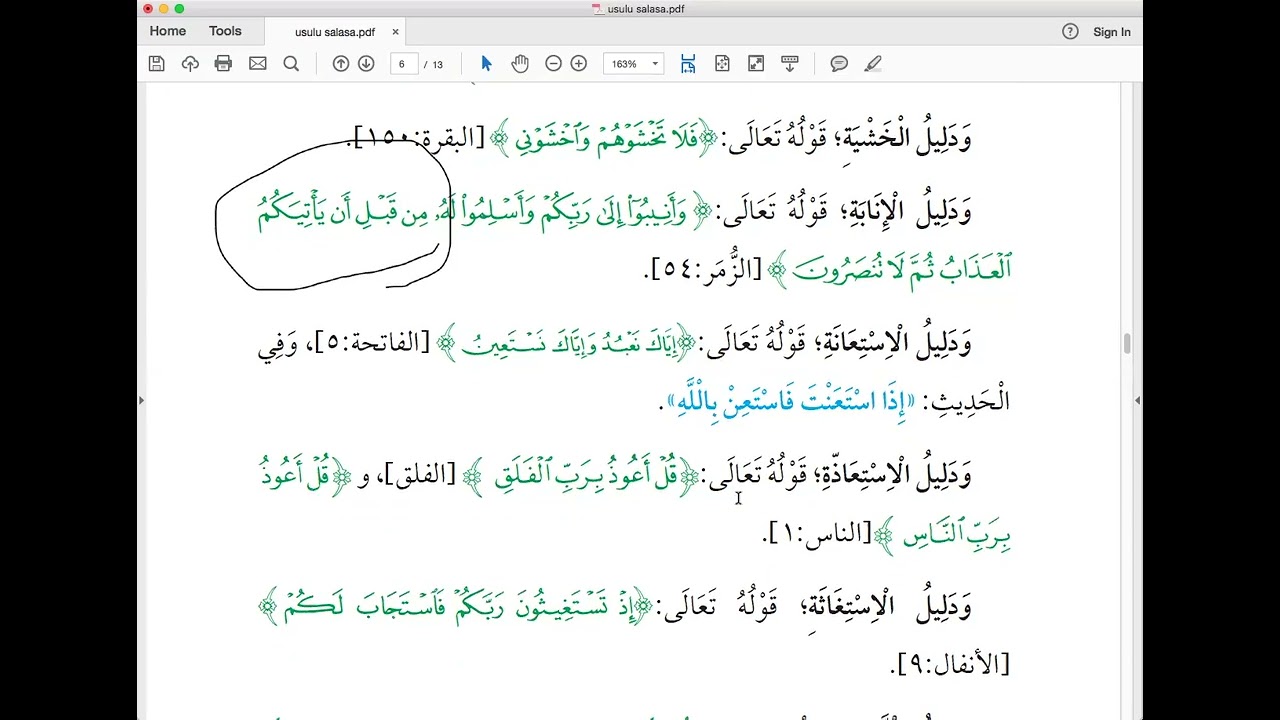Click the window title usulu salasa.pdf

pos(646,9)
